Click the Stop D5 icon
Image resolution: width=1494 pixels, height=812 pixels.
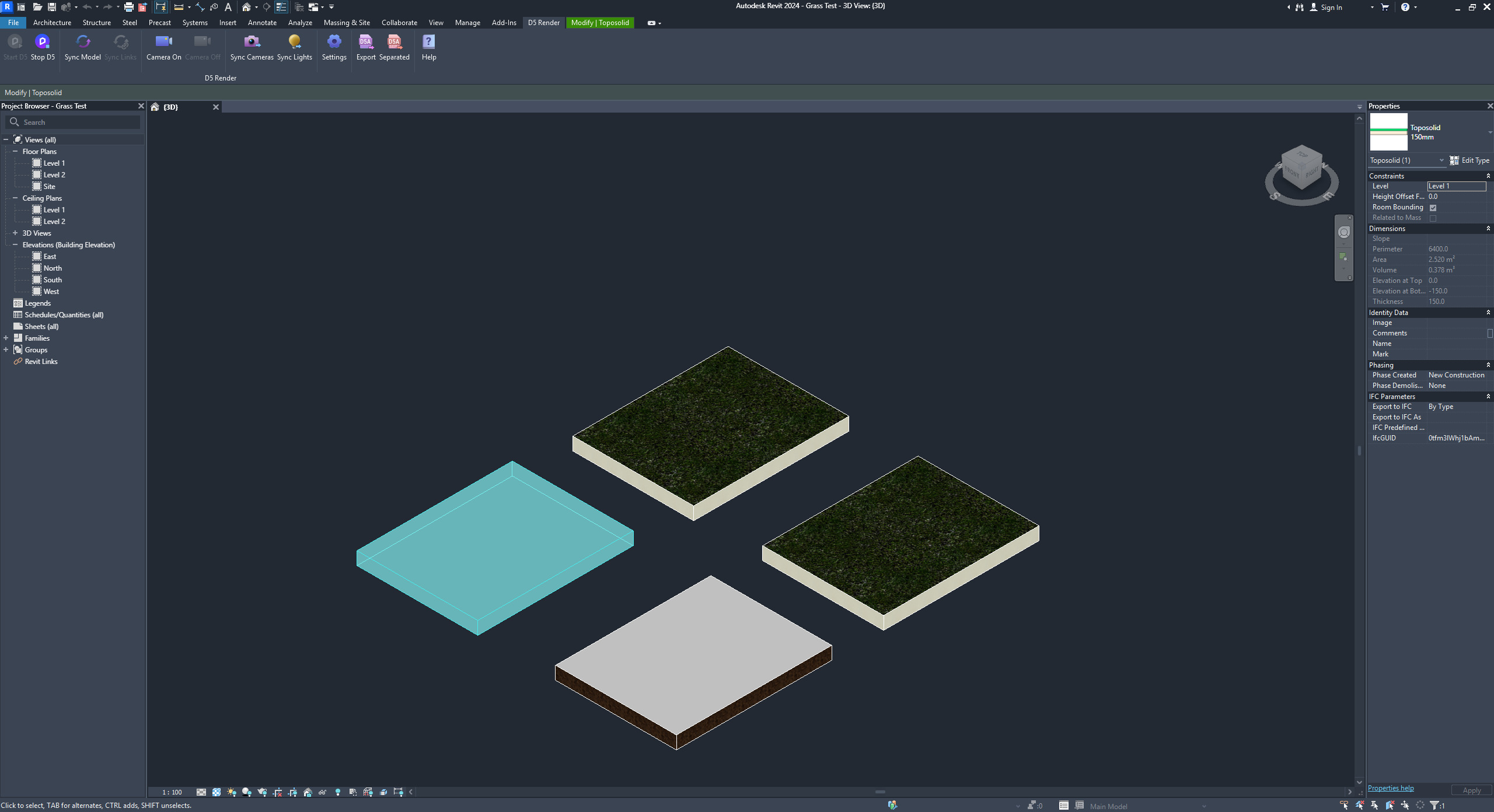pos(43,42)
